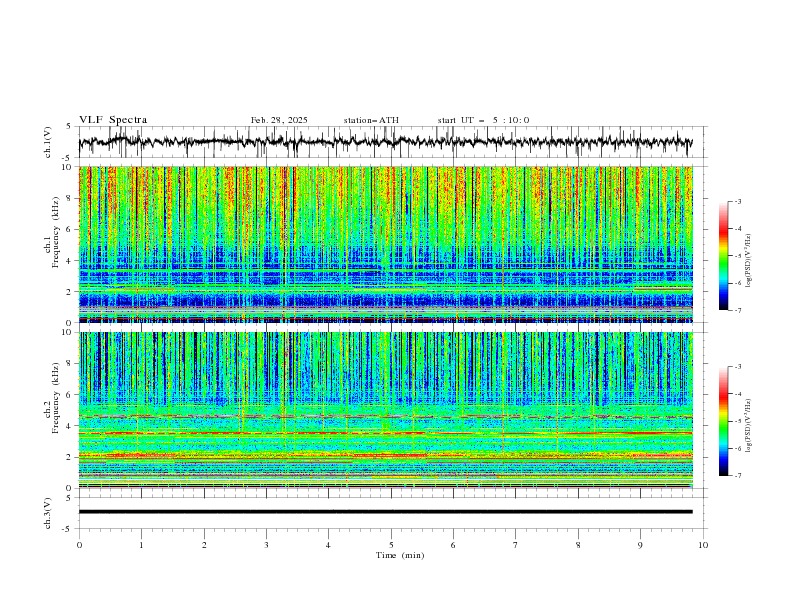Click the time axis tick label "4"
The width and height of the screenshot is (792, 612).
pos(328,545)
